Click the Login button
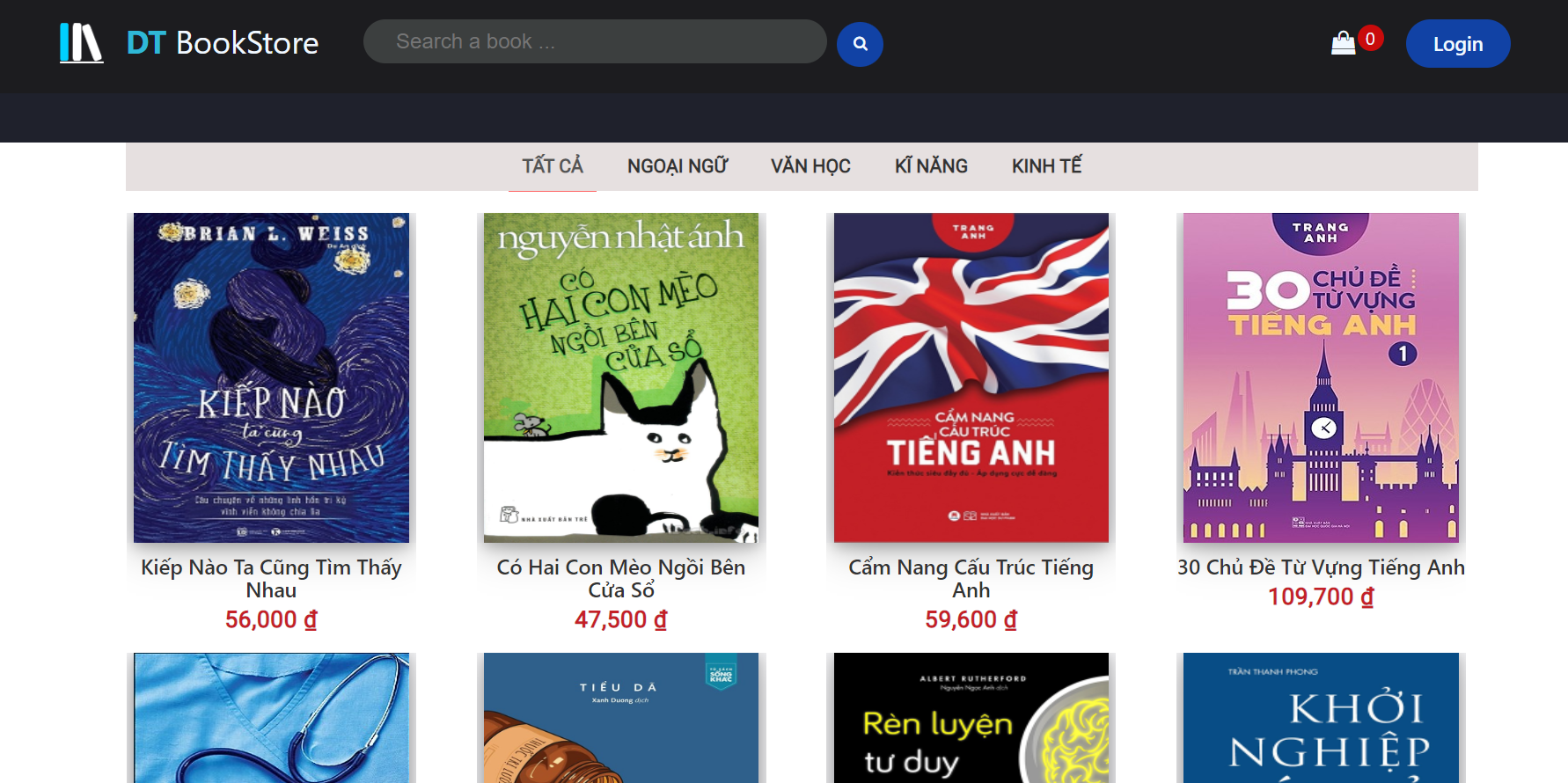 tap(1457, 44)
